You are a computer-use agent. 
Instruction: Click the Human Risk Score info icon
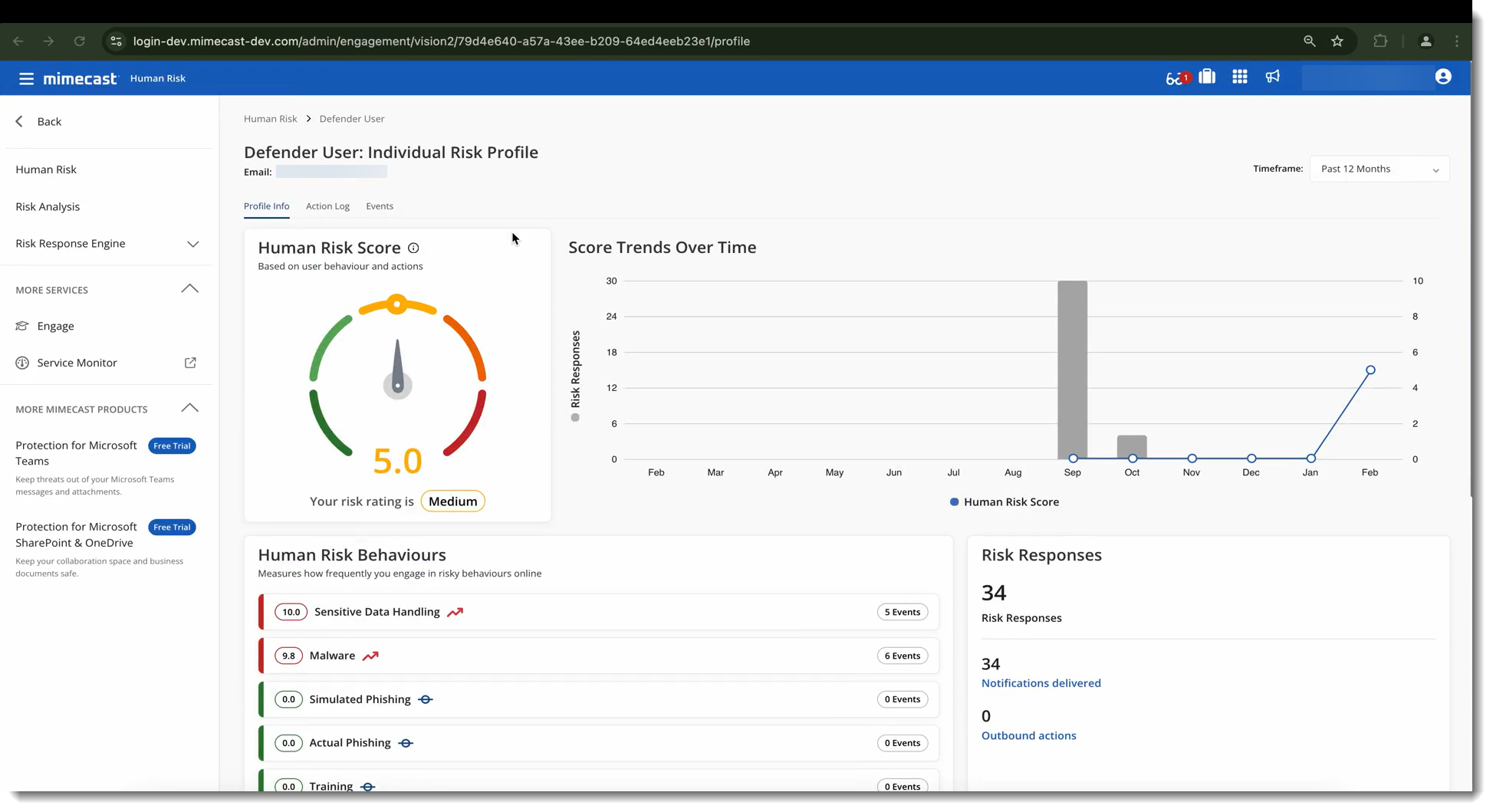click(413, 248)
